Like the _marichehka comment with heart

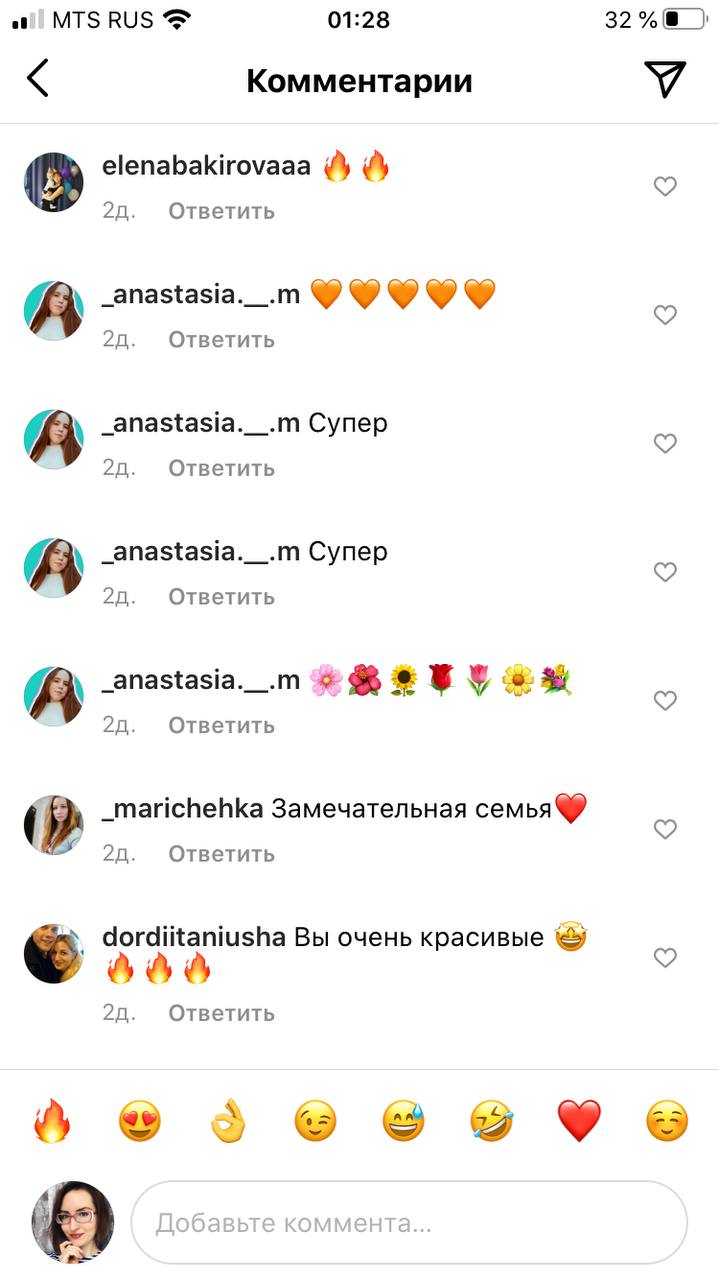point(665,829)
